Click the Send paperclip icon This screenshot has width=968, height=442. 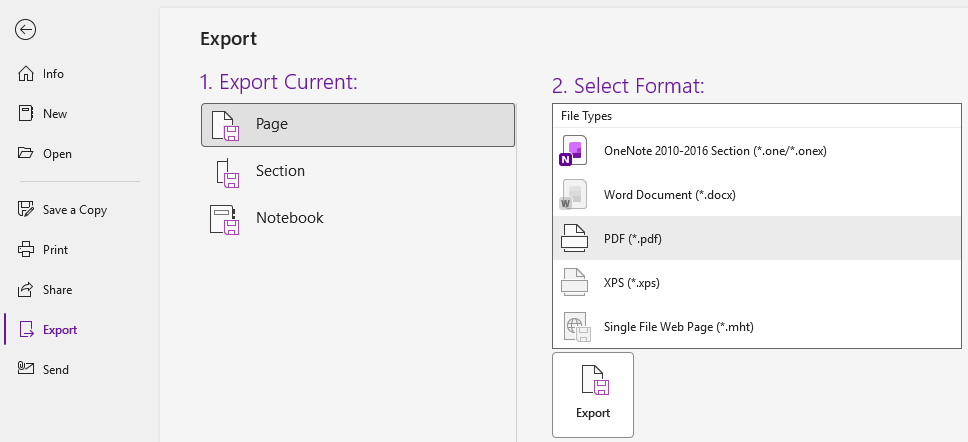click(26, 370)
